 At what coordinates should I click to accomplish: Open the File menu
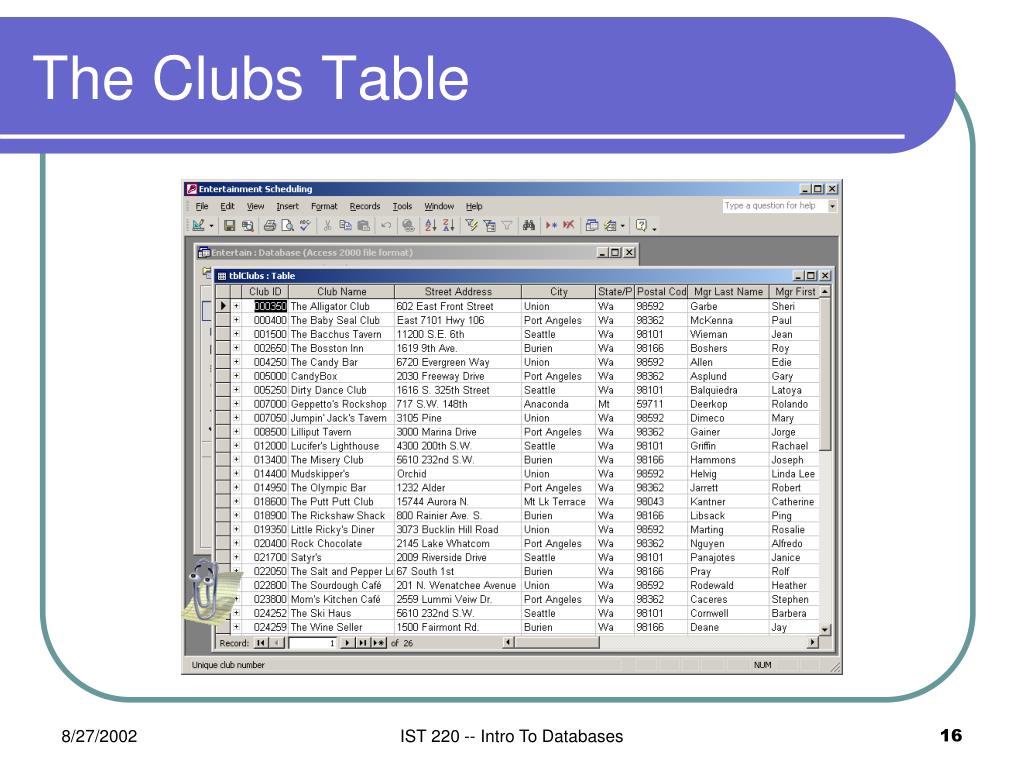click(x=202, y=206)
